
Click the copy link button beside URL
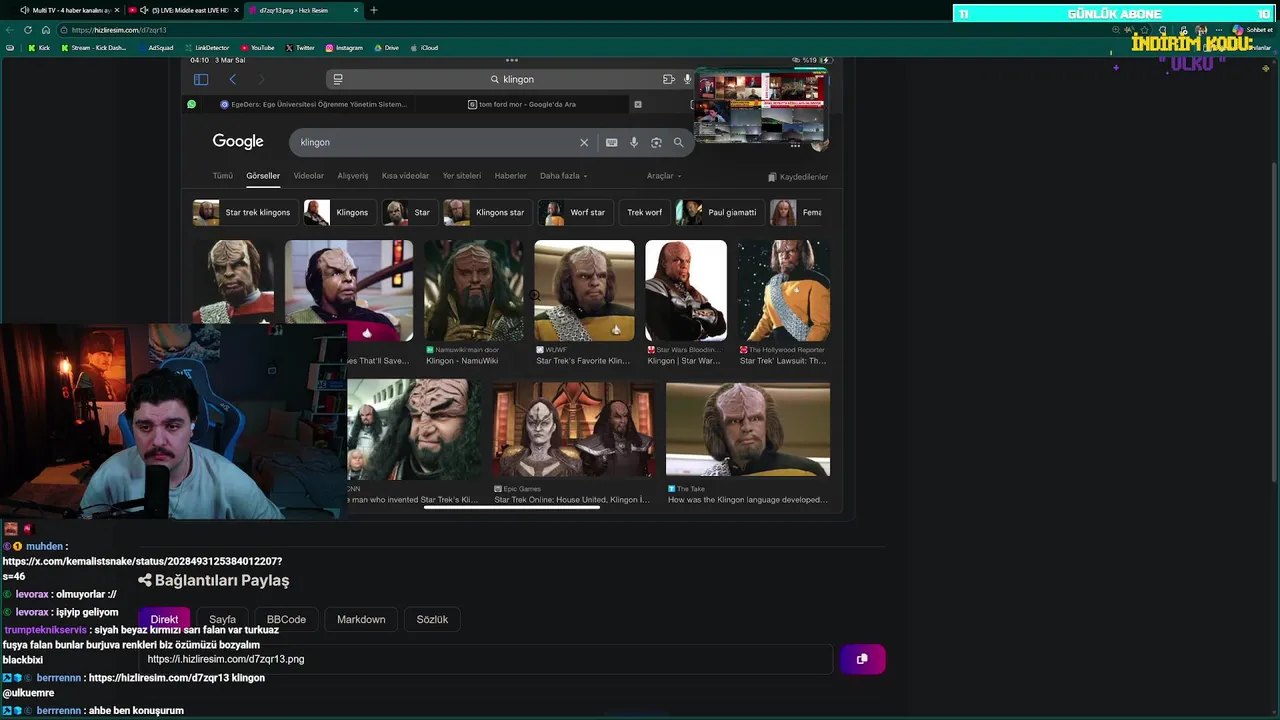pyautogui.click(x=862, y=659)
